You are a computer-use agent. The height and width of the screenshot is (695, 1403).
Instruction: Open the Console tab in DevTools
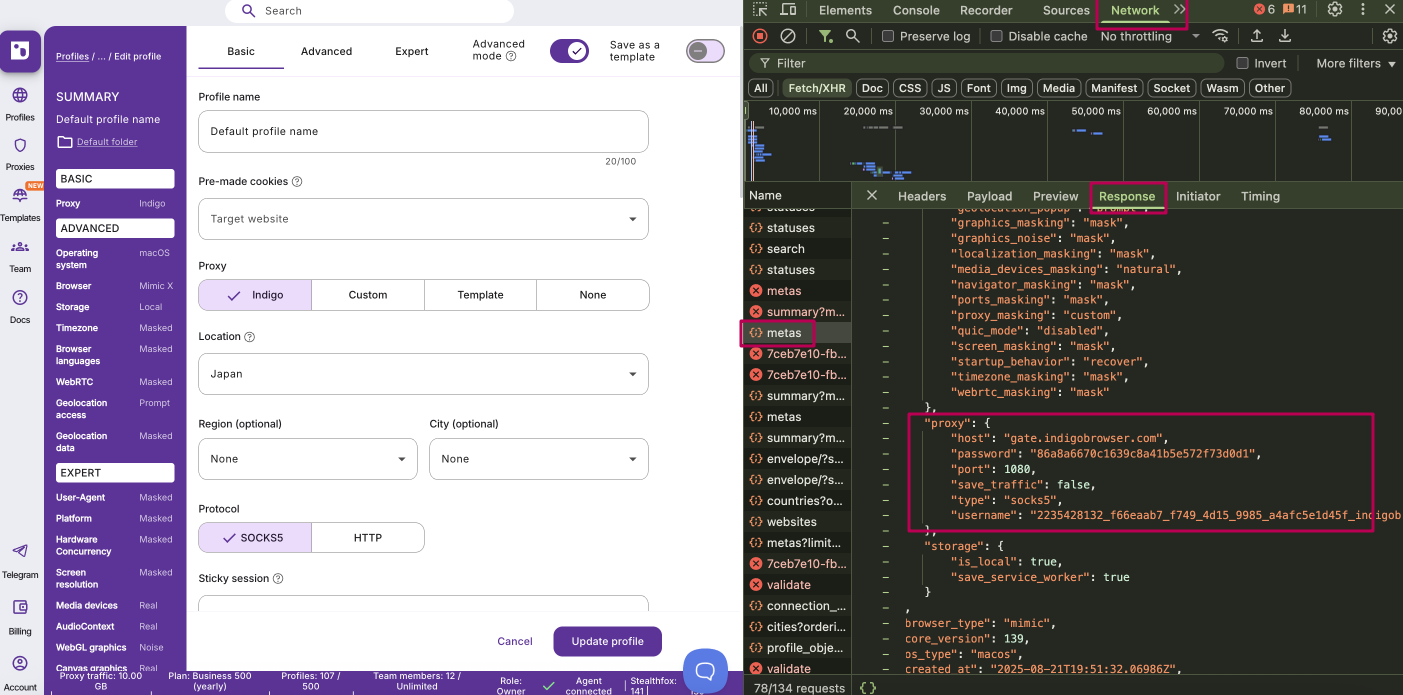pos(916,10)
